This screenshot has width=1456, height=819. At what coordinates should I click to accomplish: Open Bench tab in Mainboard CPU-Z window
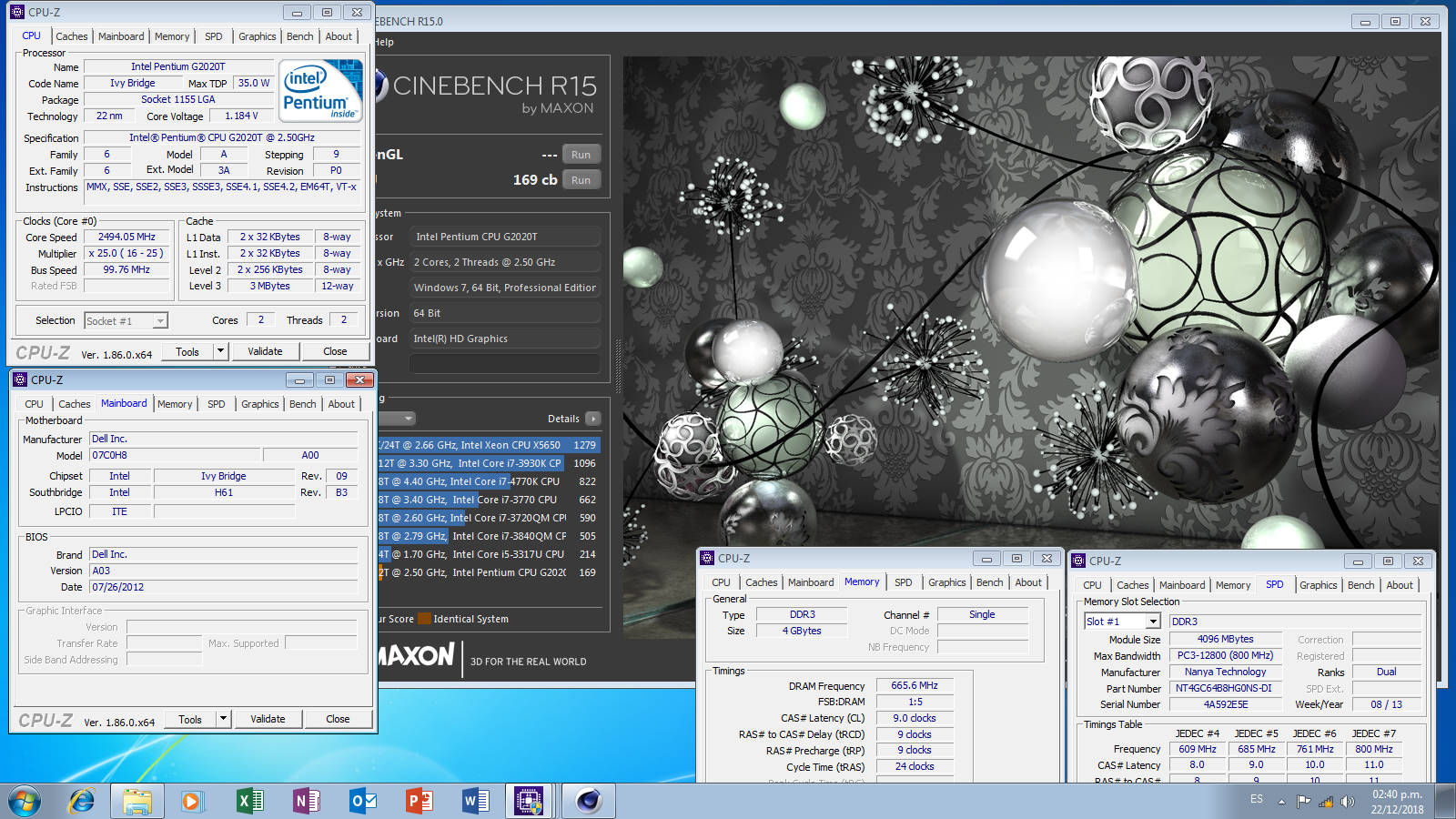pyautogui.click(x=303, y=404)
